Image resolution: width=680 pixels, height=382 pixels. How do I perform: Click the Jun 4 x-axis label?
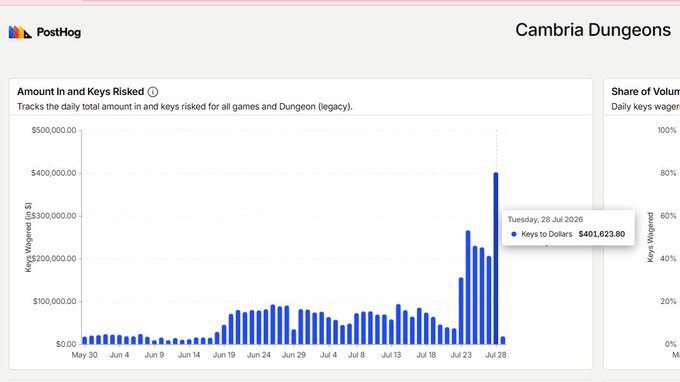pos(119,355)
